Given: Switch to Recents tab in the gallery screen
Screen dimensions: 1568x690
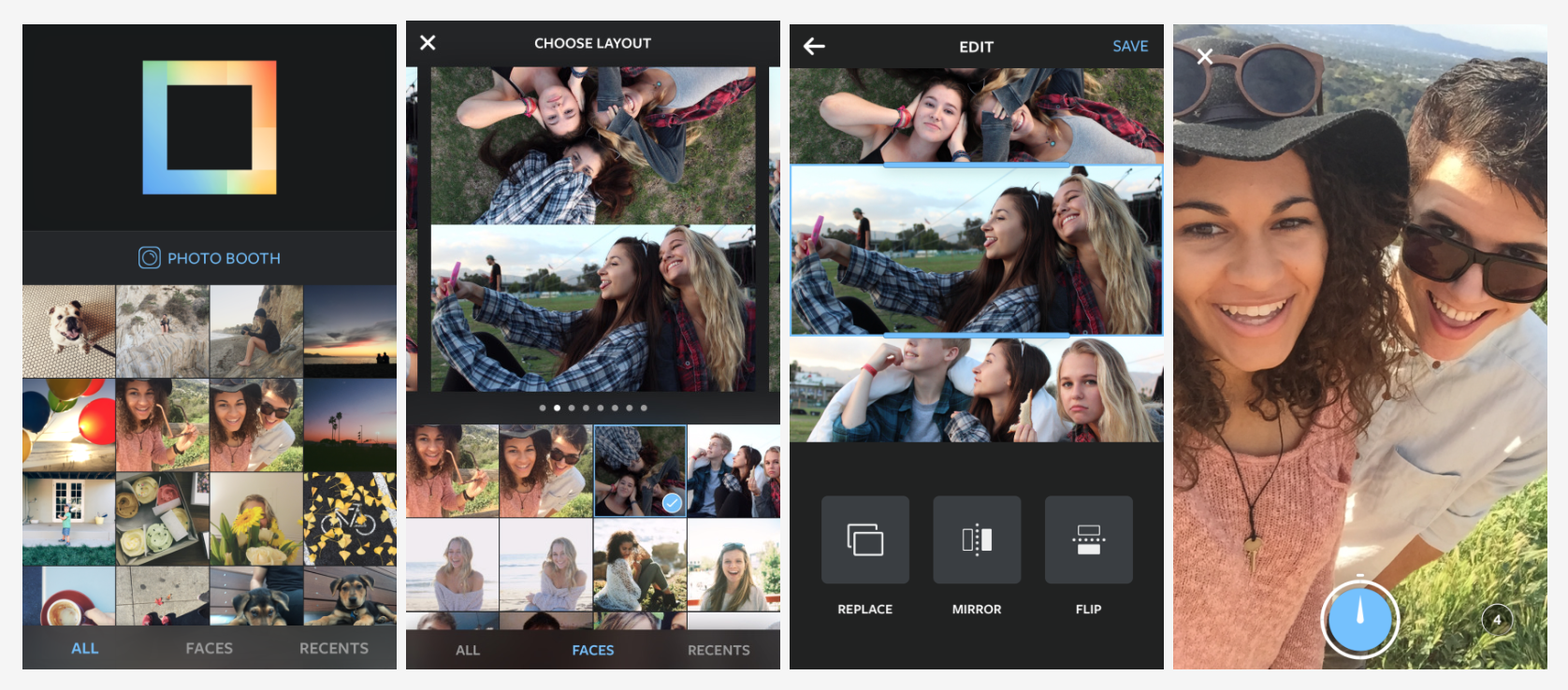Looking at the screenshot, I should (333, 648).
